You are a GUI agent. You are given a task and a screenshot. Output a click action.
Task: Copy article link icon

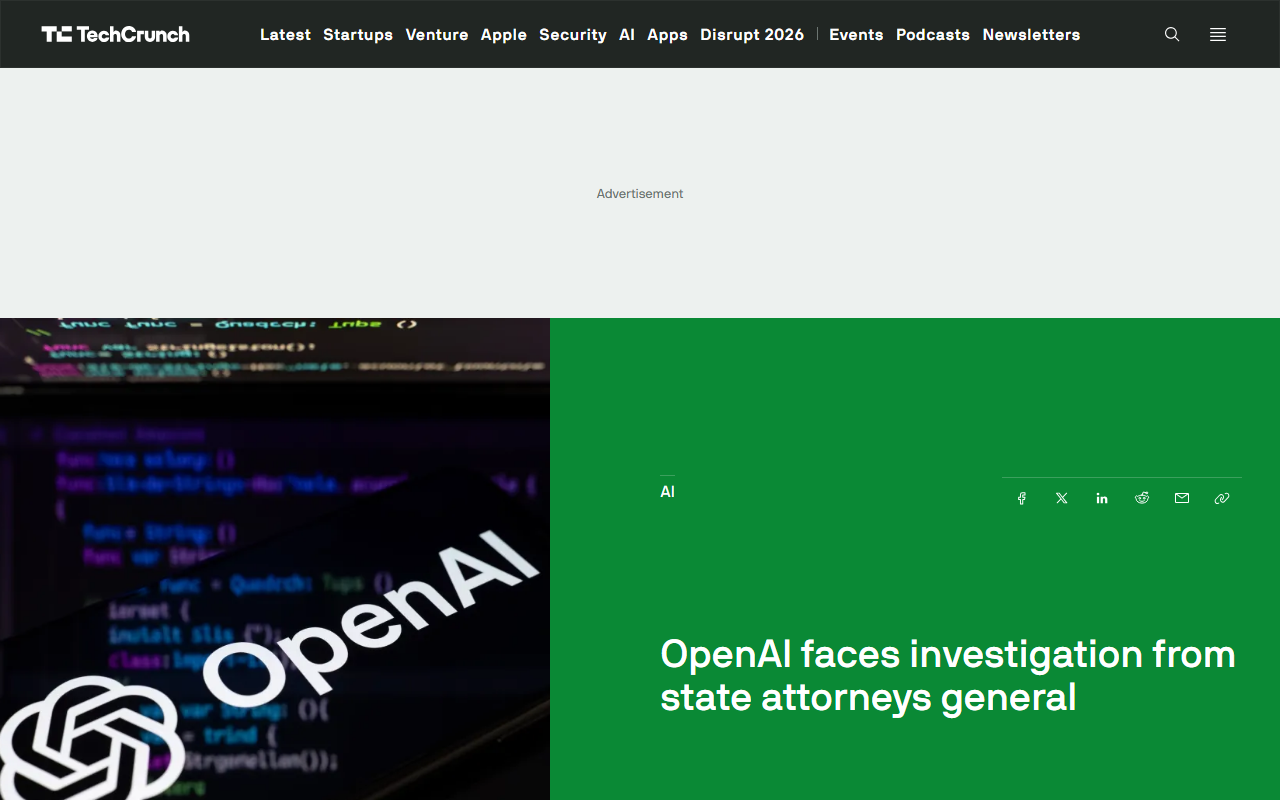(1222, 498)
